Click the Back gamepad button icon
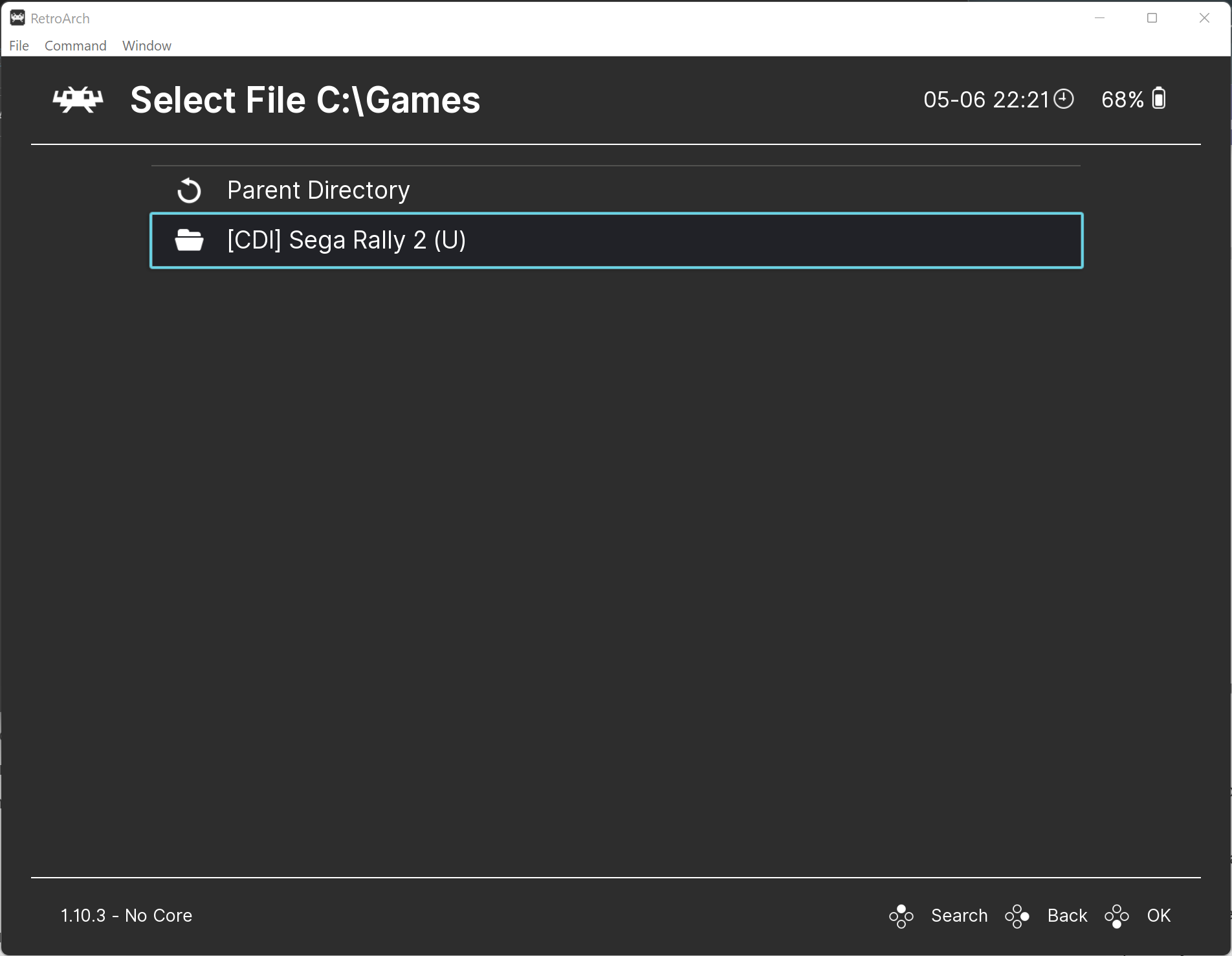This screenshot has height=956, width=1232. tap(1017, 916)
